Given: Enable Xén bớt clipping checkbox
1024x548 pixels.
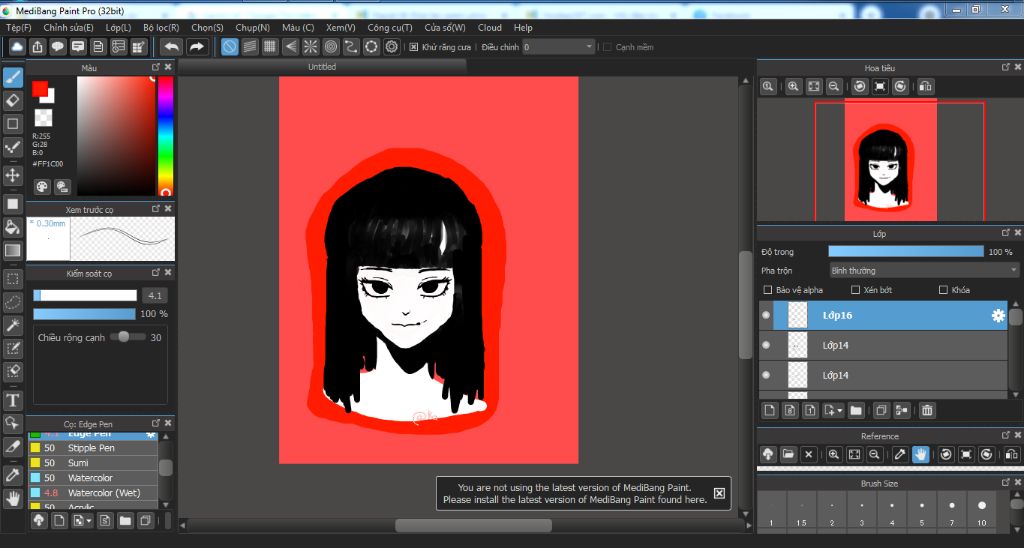Looking at the screenshot, I should point(856,289).
